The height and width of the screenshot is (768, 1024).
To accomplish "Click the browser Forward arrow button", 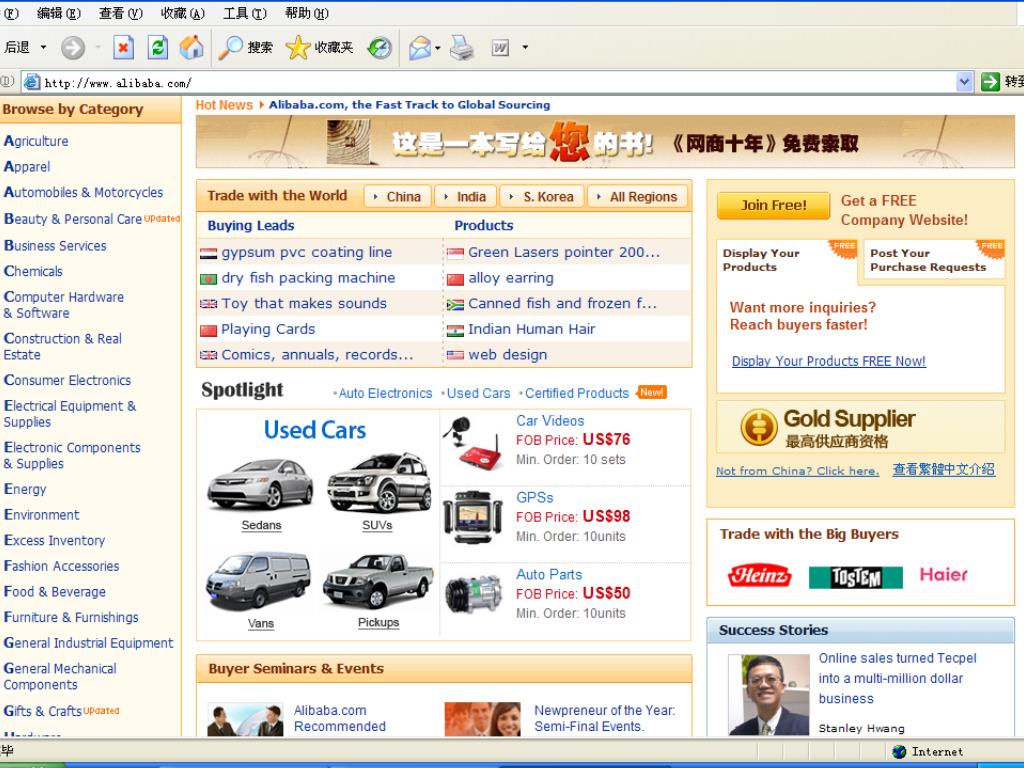I will coord(73,47).
